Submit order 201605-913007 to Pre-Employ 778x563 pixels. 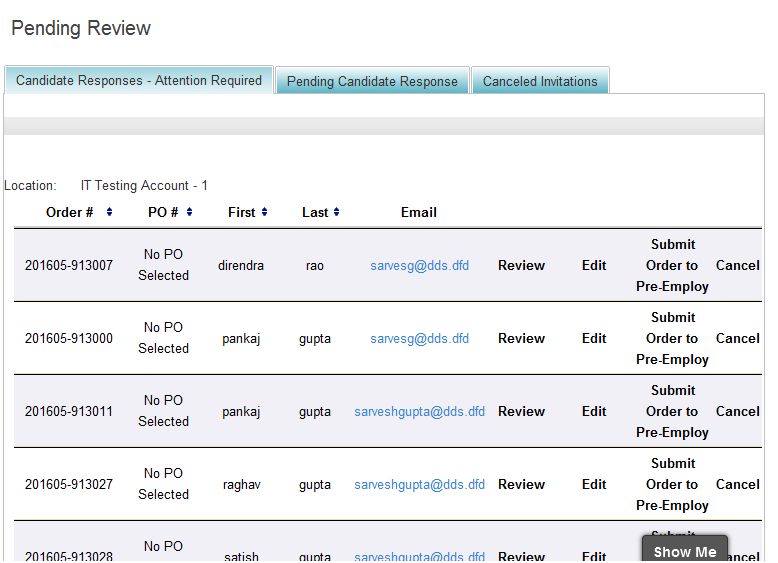672,265
